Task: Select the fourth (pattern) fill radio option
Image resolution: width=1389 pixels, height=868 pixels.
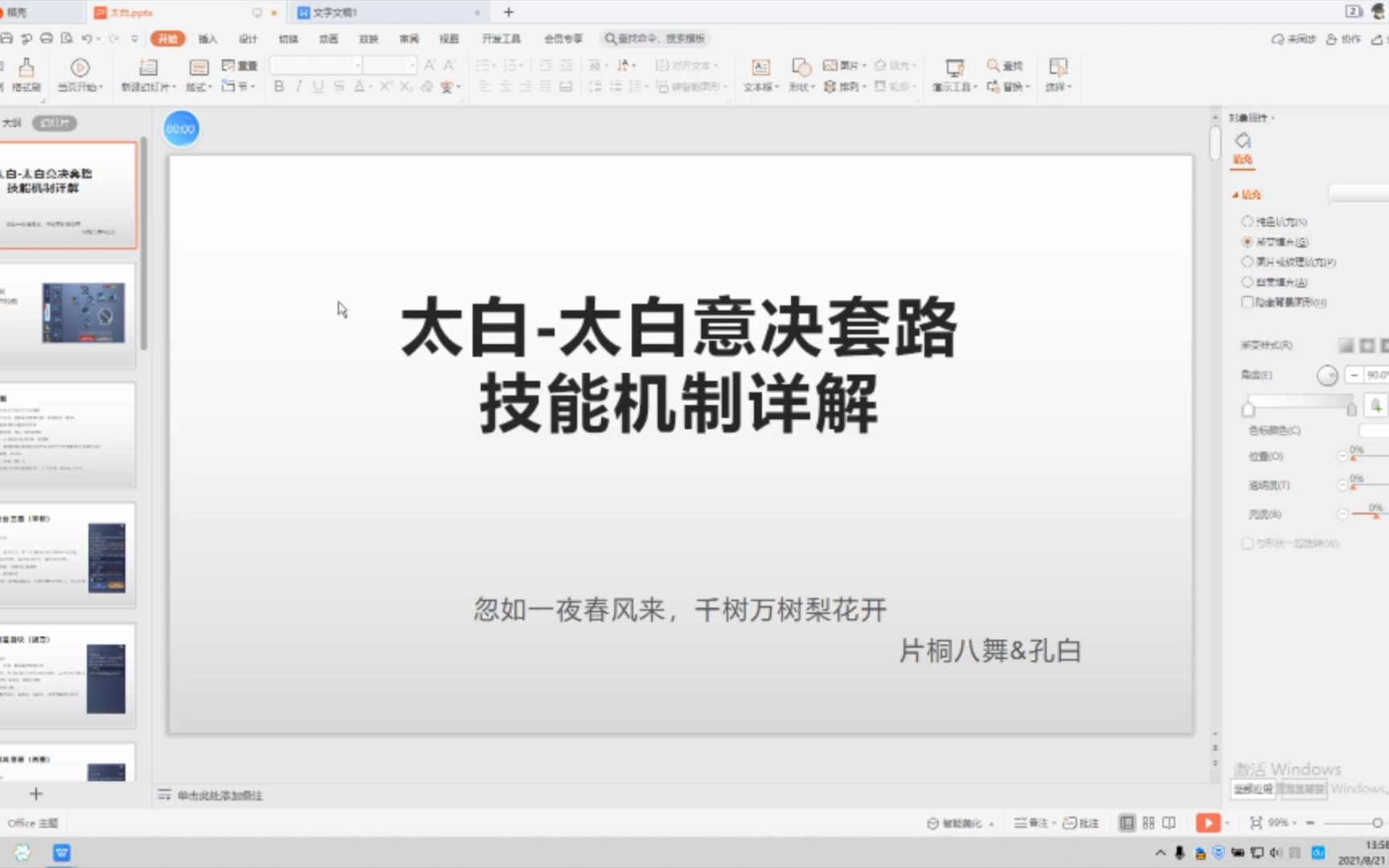Action: point(1247,282)
